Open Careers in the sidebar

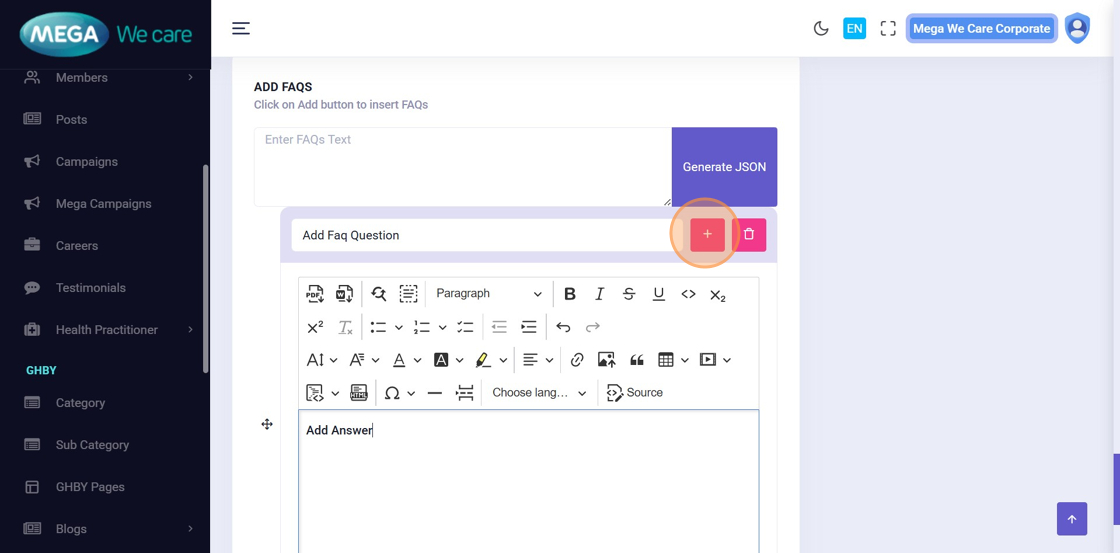point(77,246)
